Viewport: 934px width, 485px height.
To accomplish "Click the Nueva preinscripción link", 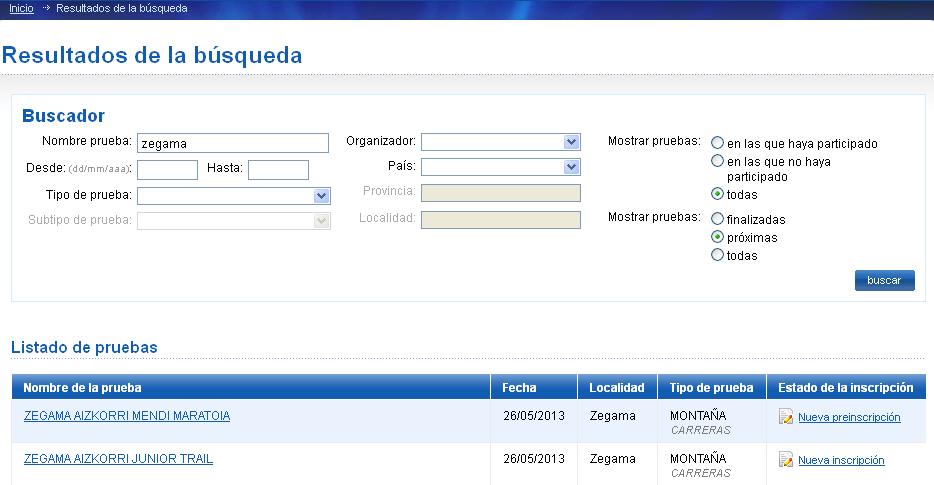I will click(849, 417).
